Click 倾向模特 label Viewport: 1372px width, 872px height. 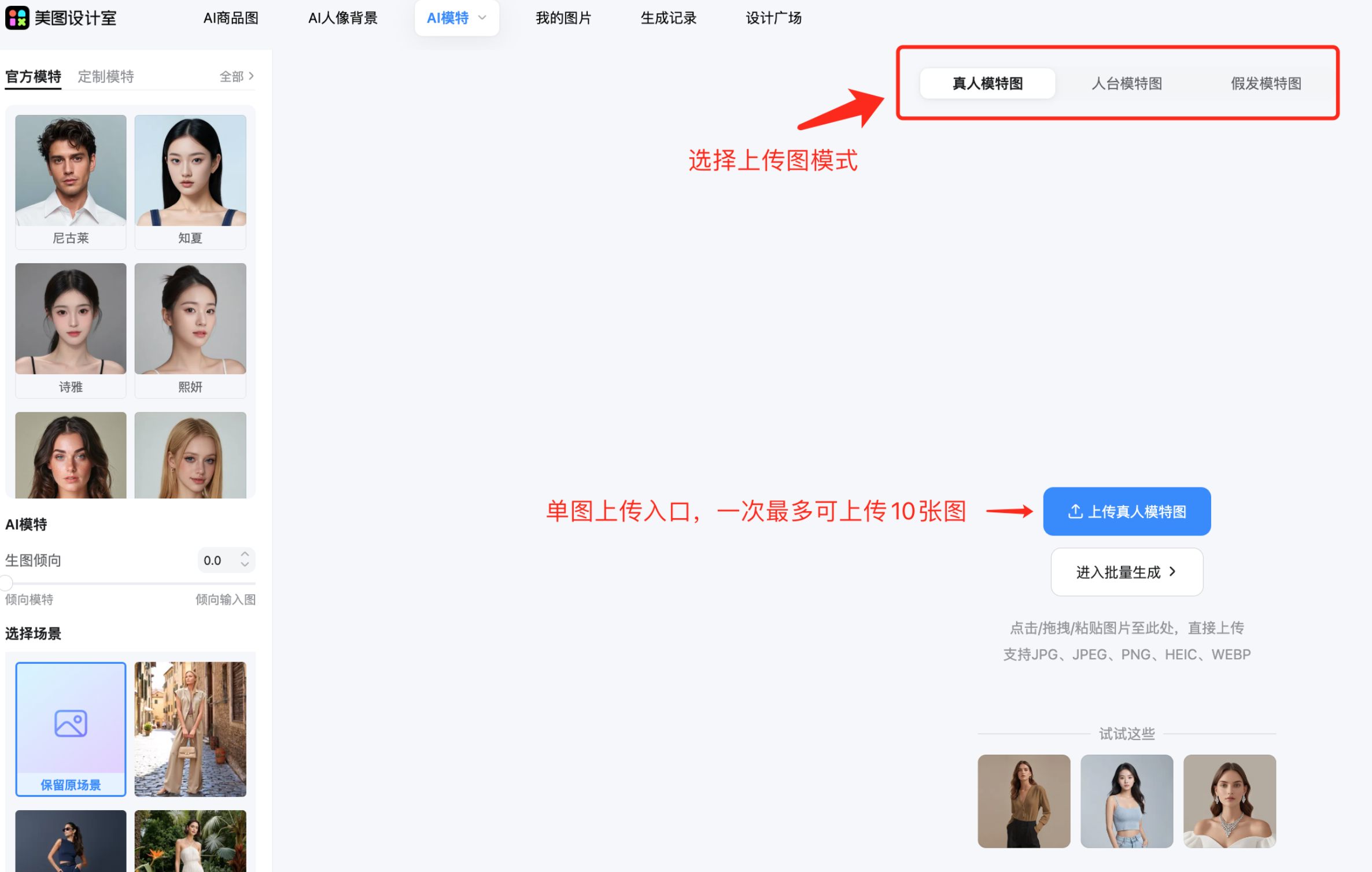tap(29, 599)
